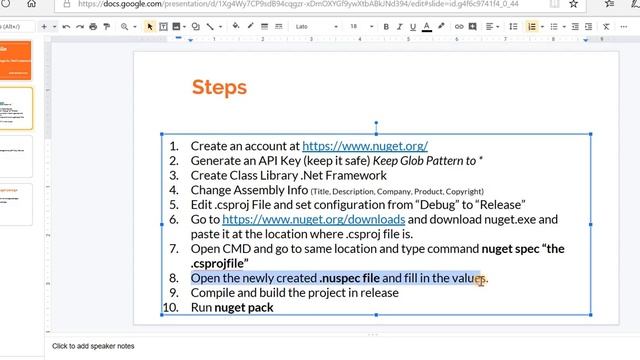
Task: Open the line spacing options
Action: pyautogui.click(x=513, y=27)
